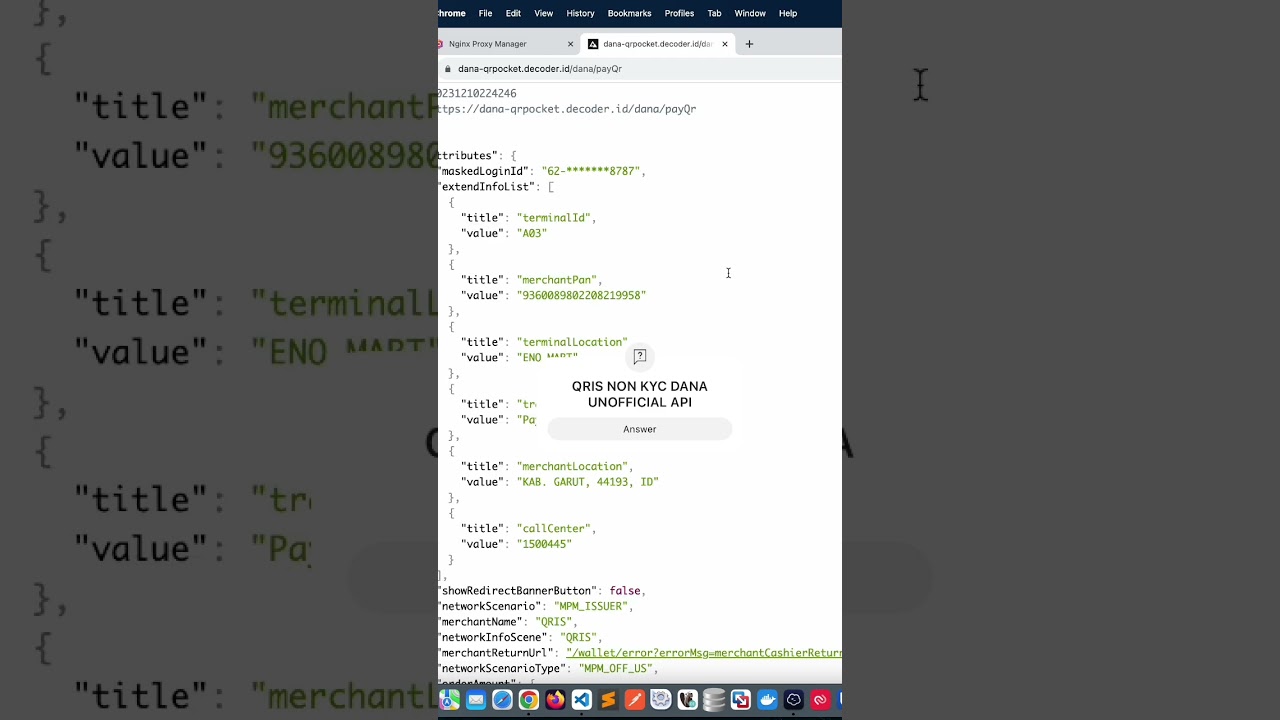Open the View menu
Viewport: 1280px width, 720px height.
pyautogui.click(x=544, y=13)
